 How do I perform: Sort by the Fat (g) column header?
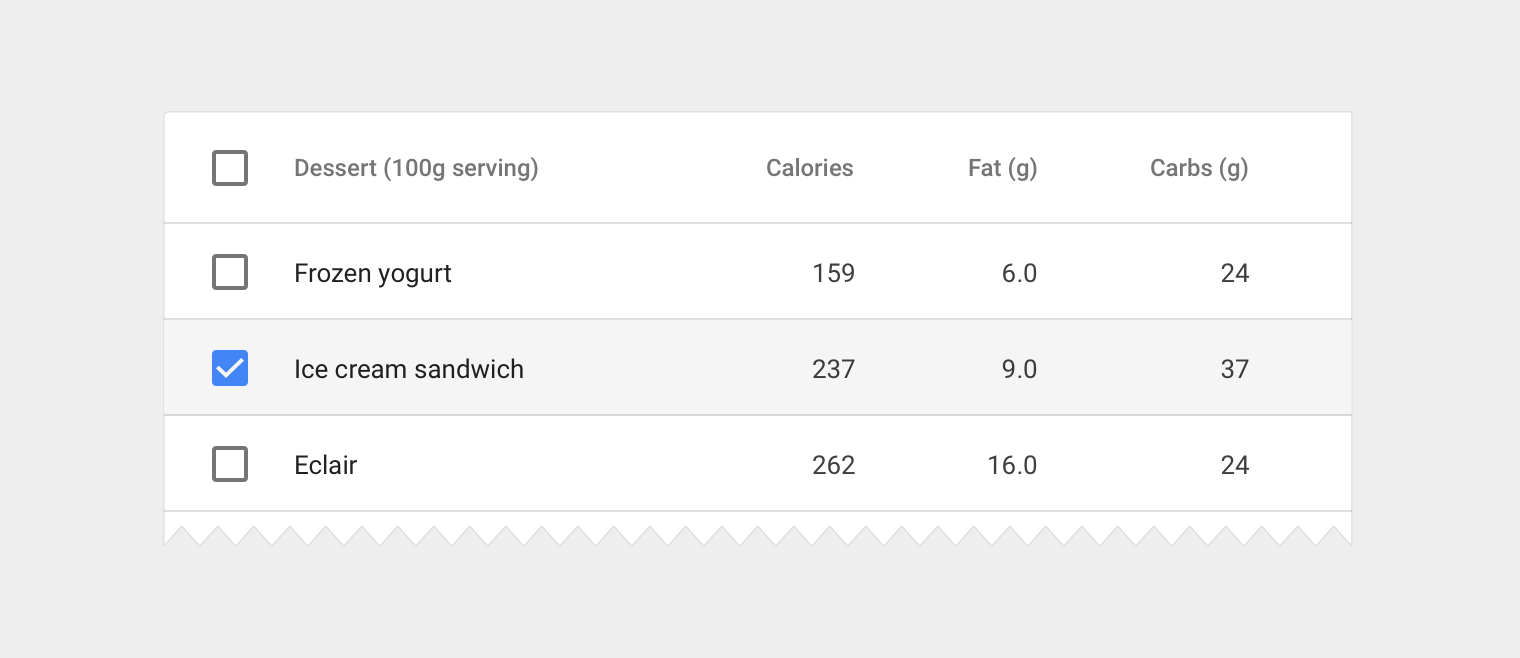[x=1002, y=168]
